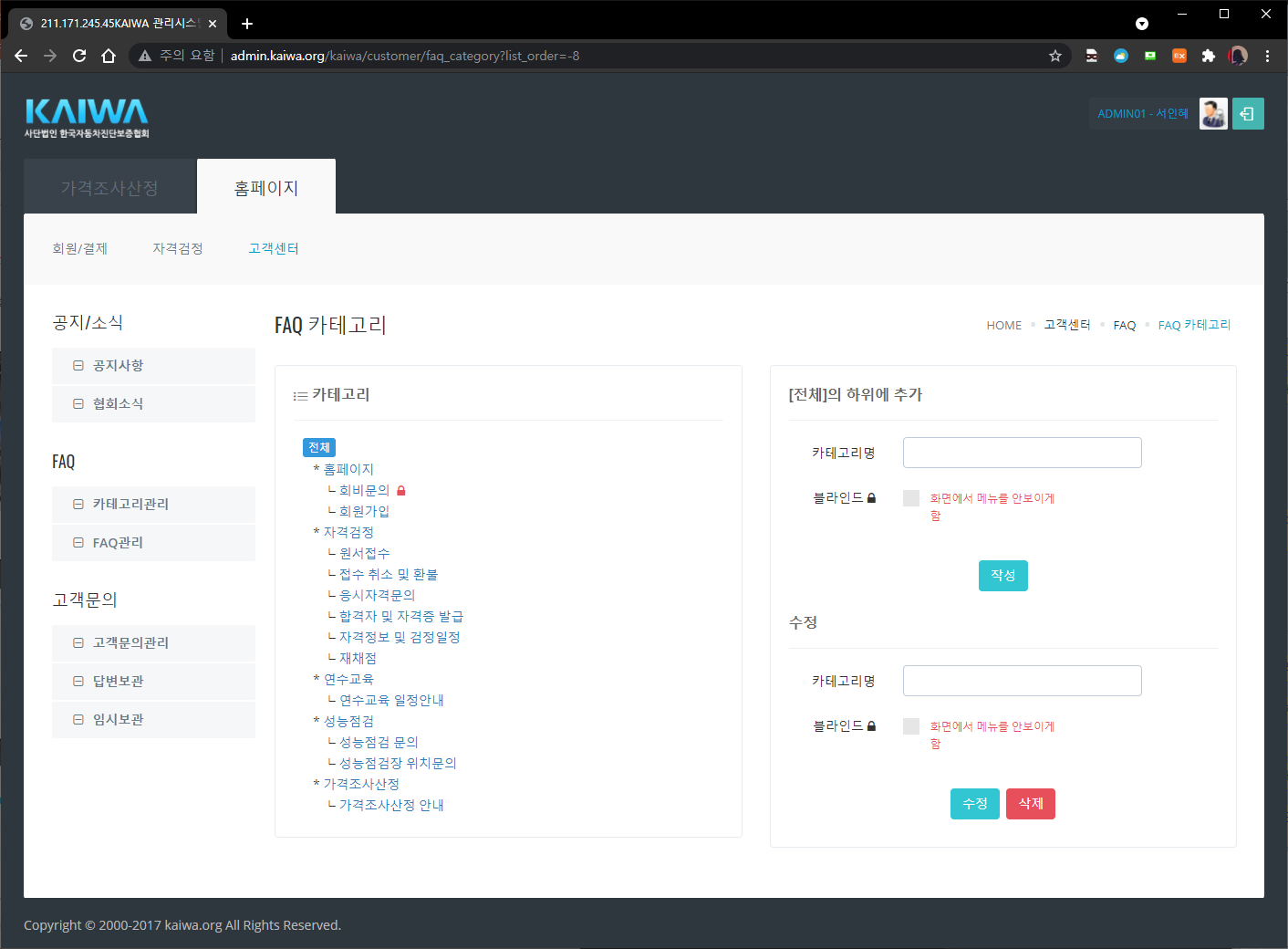Select 회원가입 category
Image resolution: width=1288 pixels, height=949 pixels.
364,511
